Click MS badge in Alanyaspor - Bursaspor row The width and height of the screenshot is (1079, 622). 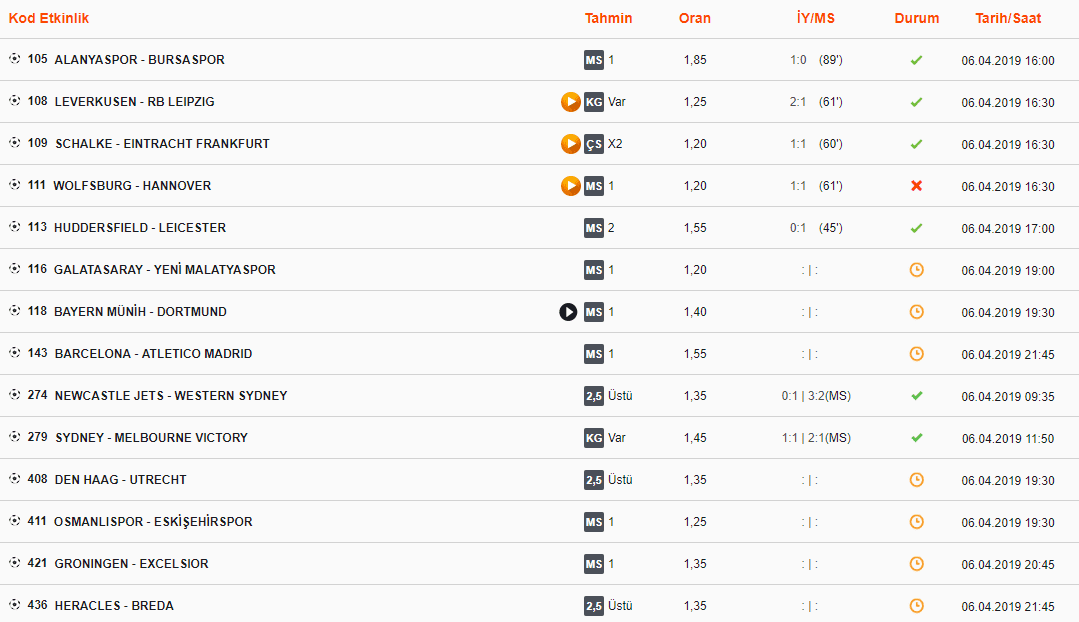[594, 60]
